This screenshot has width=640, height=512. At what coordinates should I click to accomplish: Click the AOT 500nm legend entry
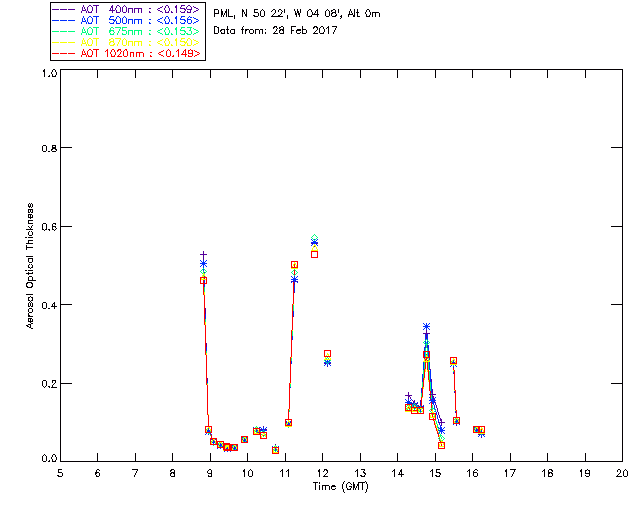click(x=126, y=20)
